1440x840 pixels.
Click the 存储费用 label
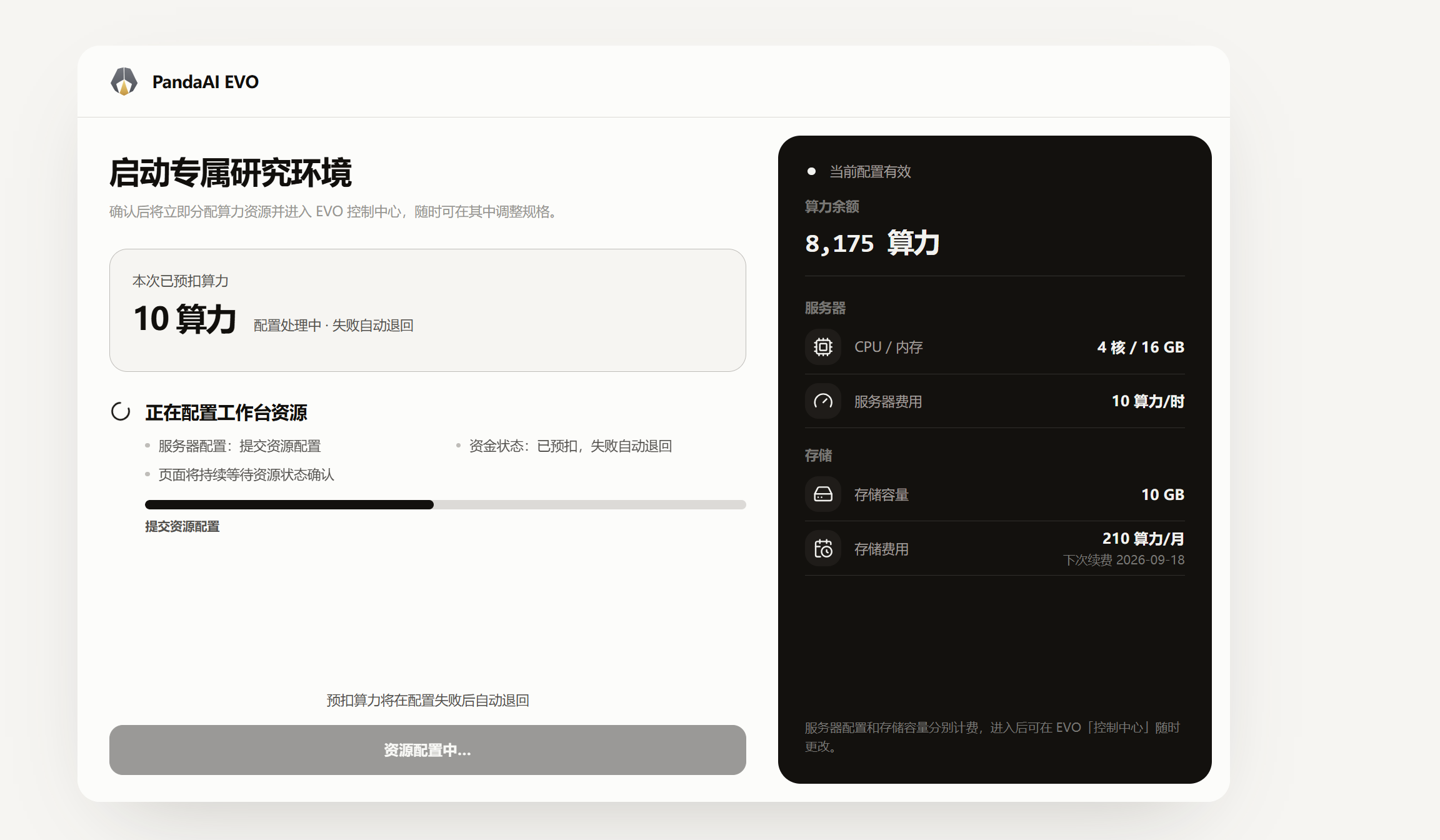881,549
